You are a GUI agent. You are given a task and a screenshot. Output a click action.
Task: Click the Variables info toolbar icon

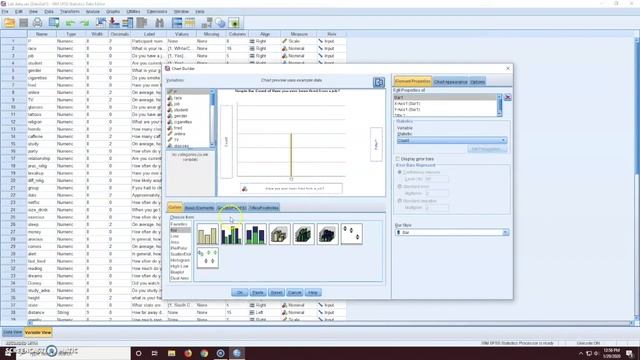coord(128,23)
